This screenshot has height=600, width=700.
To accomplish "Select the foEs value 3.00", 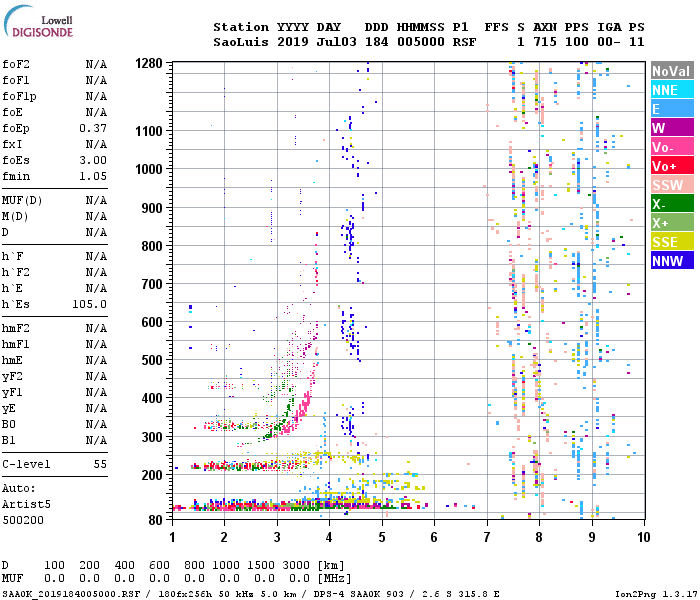I will [93, 160].
